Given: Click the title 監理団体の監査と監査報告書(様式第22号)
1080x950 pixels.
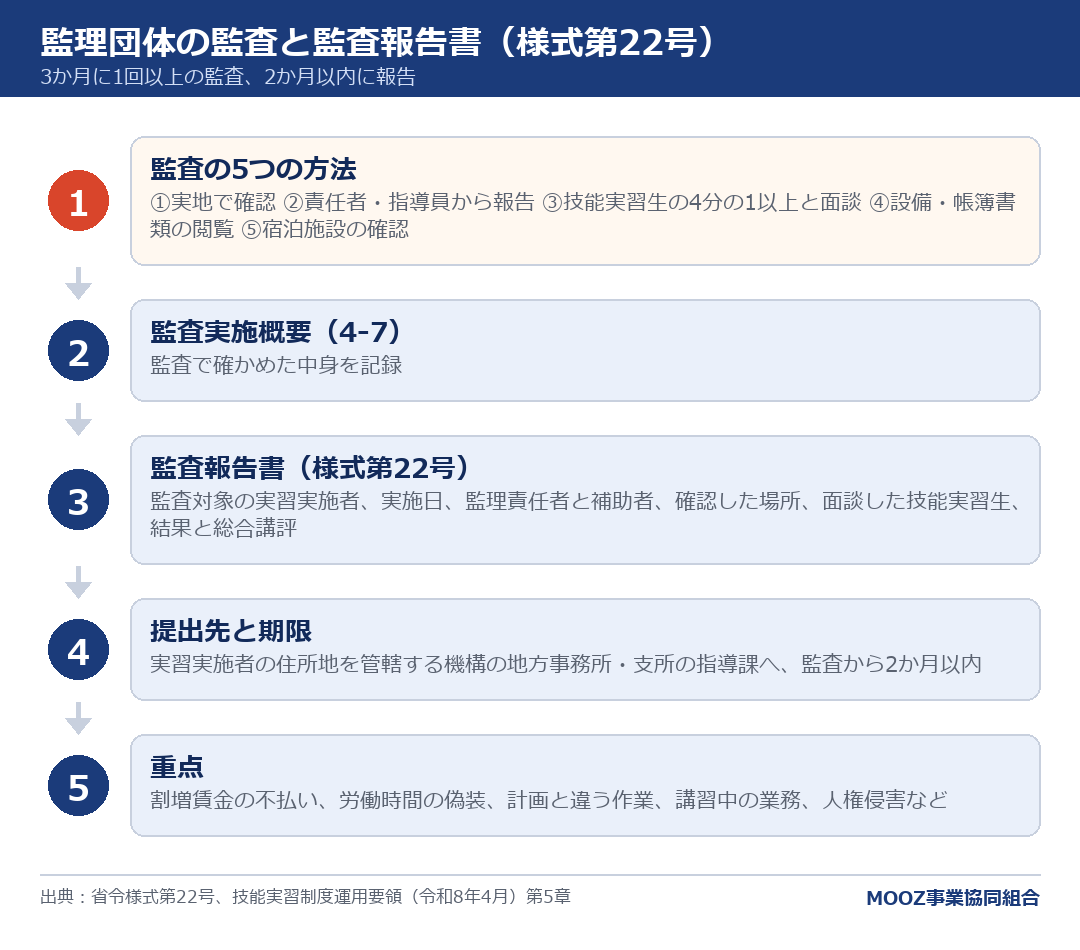Looking at the screenshot, I should pyautogui.click(x=378, y=42).
